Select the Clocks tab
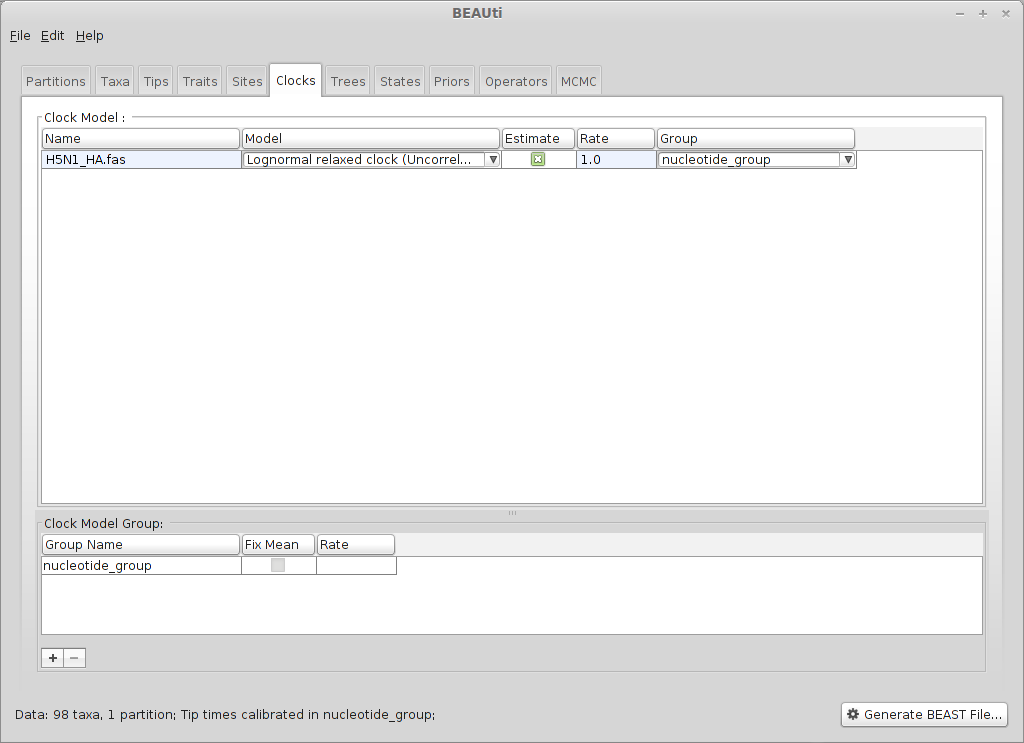This screenshot has width=1024, height=743. click(295, 80)
